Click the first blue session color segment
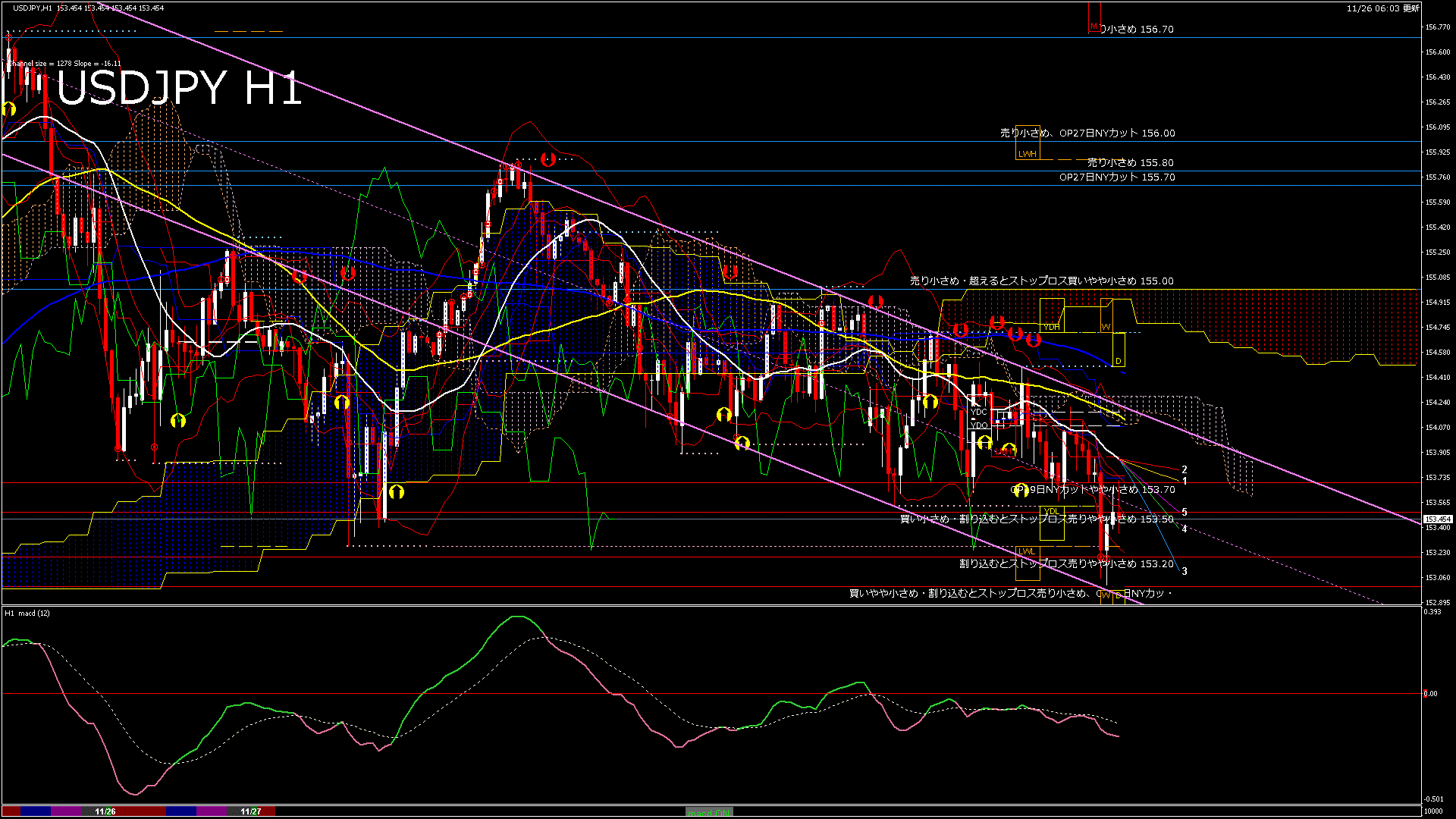The height and width of the screenshot is (819, 1456). coord(36,811)
